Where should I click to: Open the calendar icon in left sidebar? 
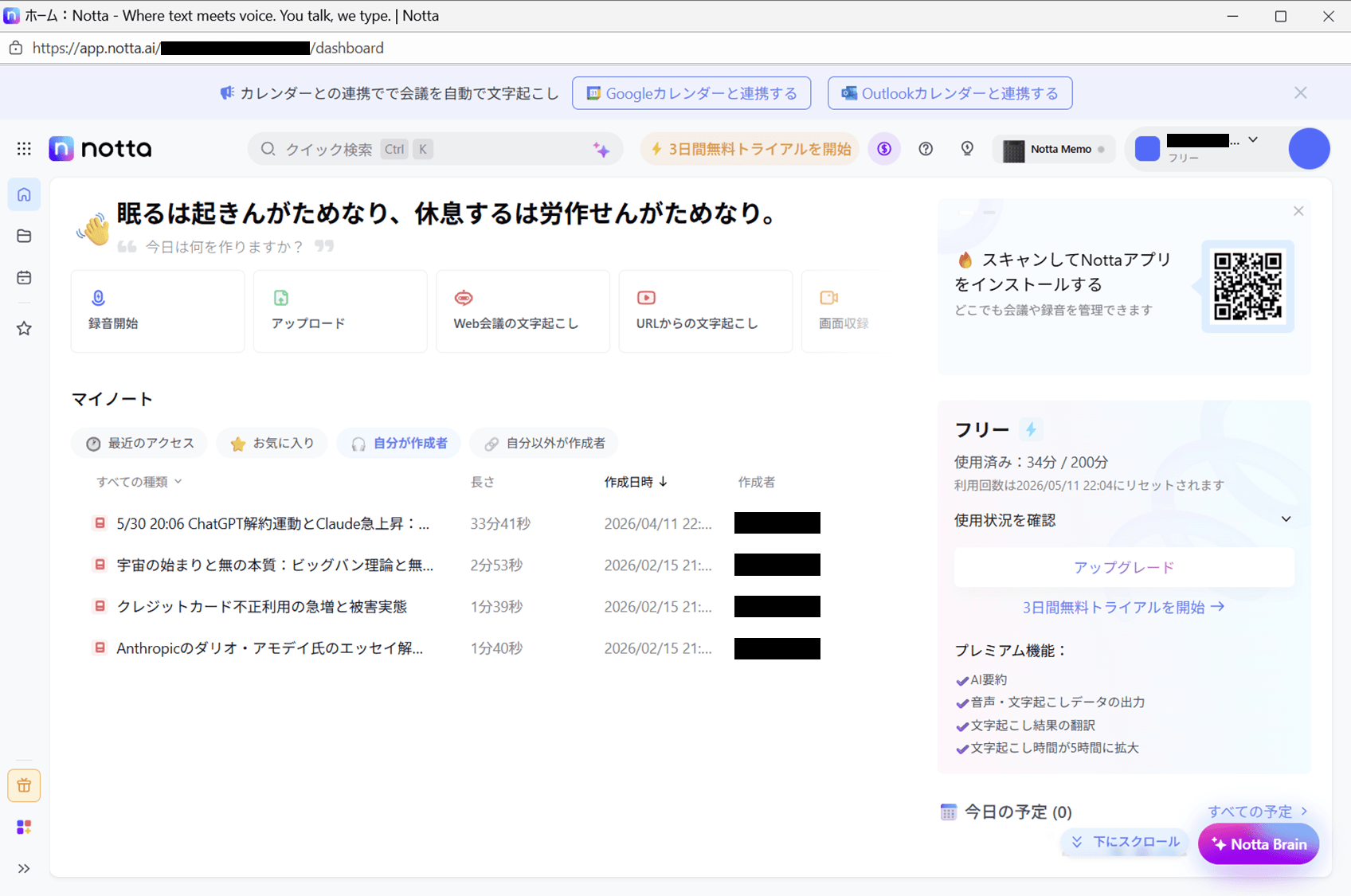point(24,278)
